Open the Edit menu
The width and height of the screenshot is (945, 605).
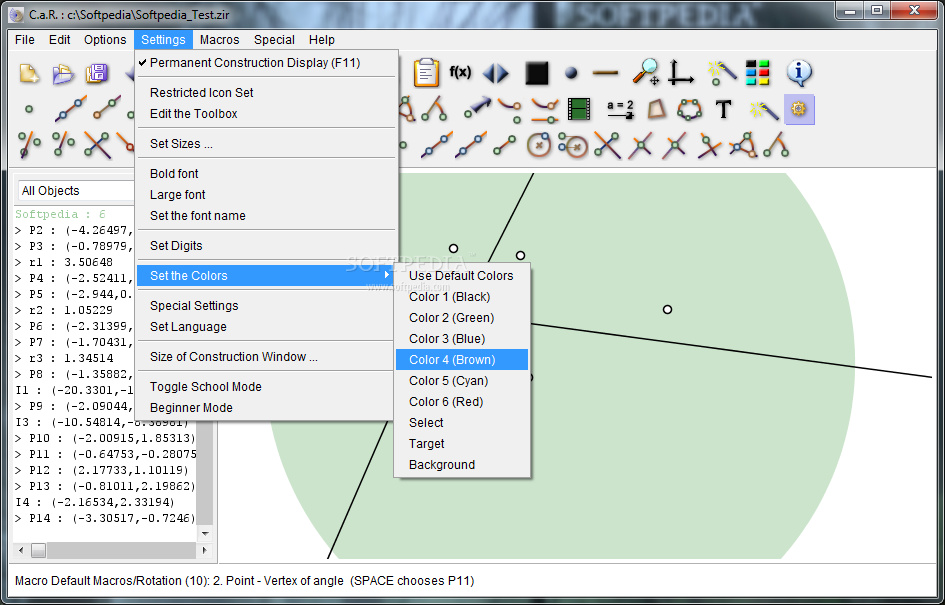coord(60,40)
